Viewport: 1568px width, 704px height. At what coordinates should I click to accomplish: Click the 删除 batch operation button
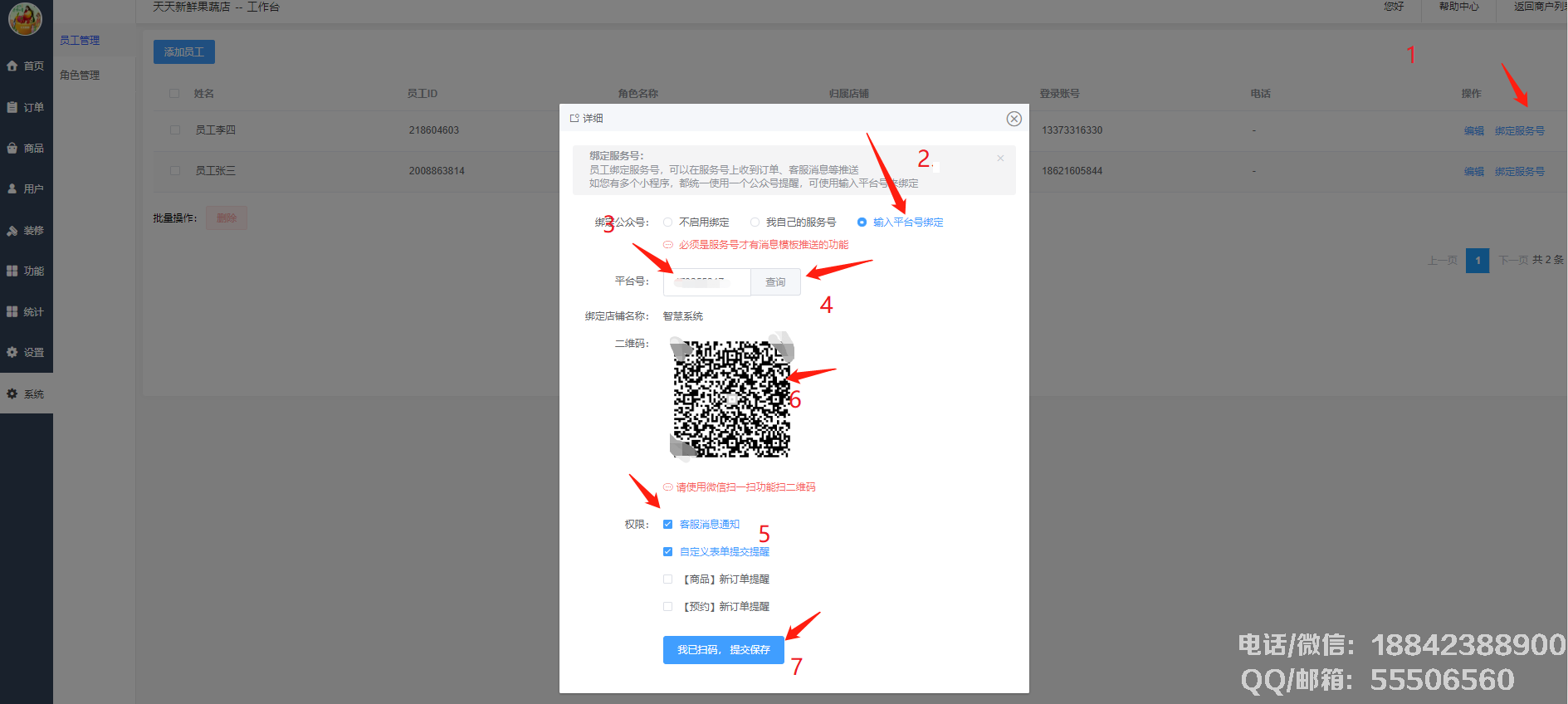(227, 218)
